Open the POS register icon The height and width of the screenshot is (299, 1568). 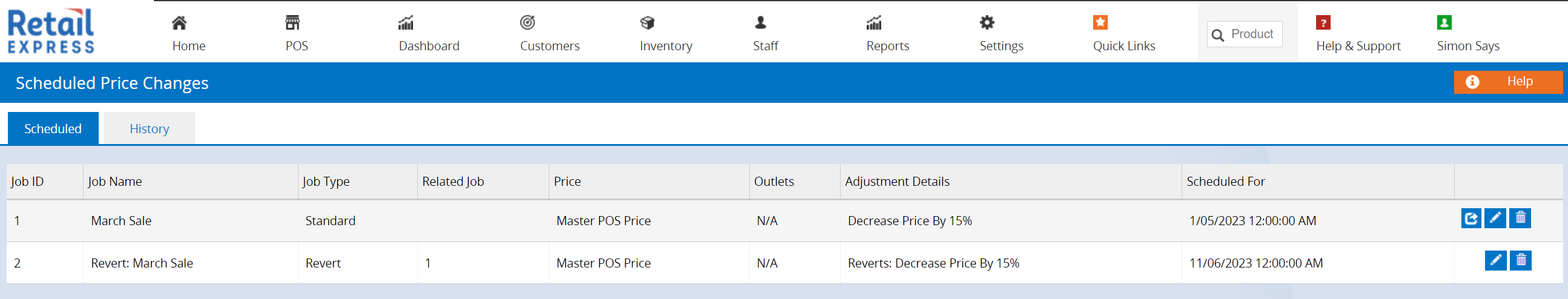293,23
